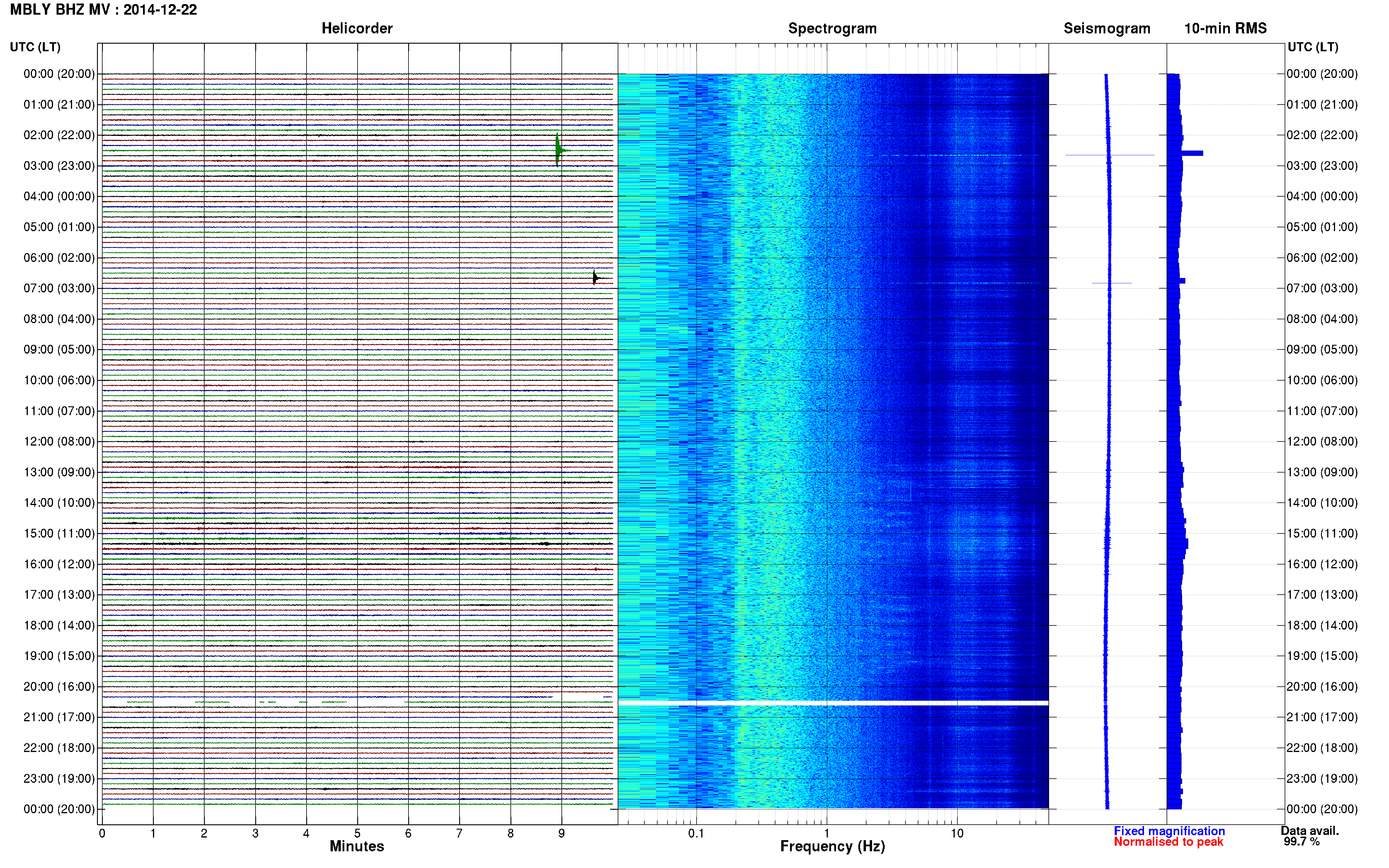1389x868 pixels.
Task: Click the Fixed magnification legend text
Action: (1169, 831)
